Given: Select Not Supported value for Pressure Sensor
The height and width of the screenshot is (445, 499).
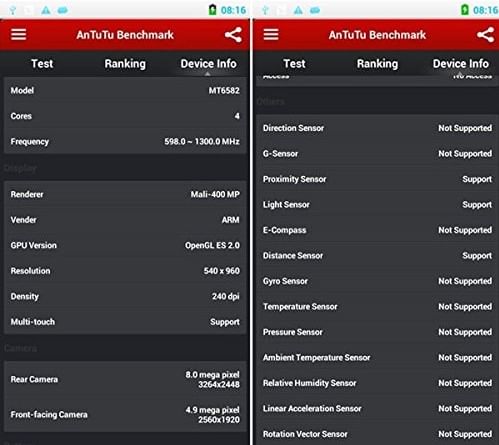Looking at the screenshot, I should click(x=465, y=332).
